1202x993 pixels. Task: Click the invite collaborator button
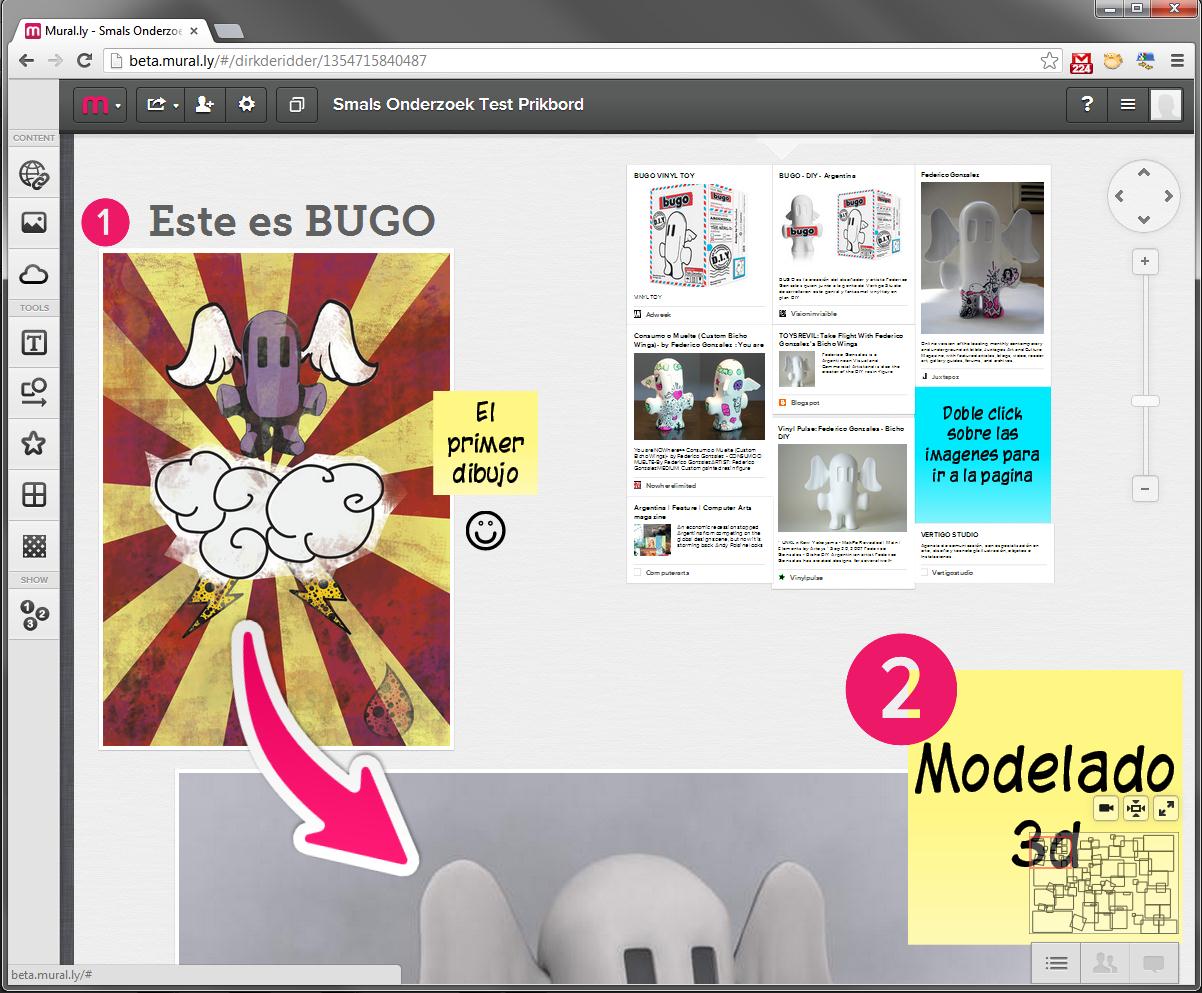[x=204, y=105]
